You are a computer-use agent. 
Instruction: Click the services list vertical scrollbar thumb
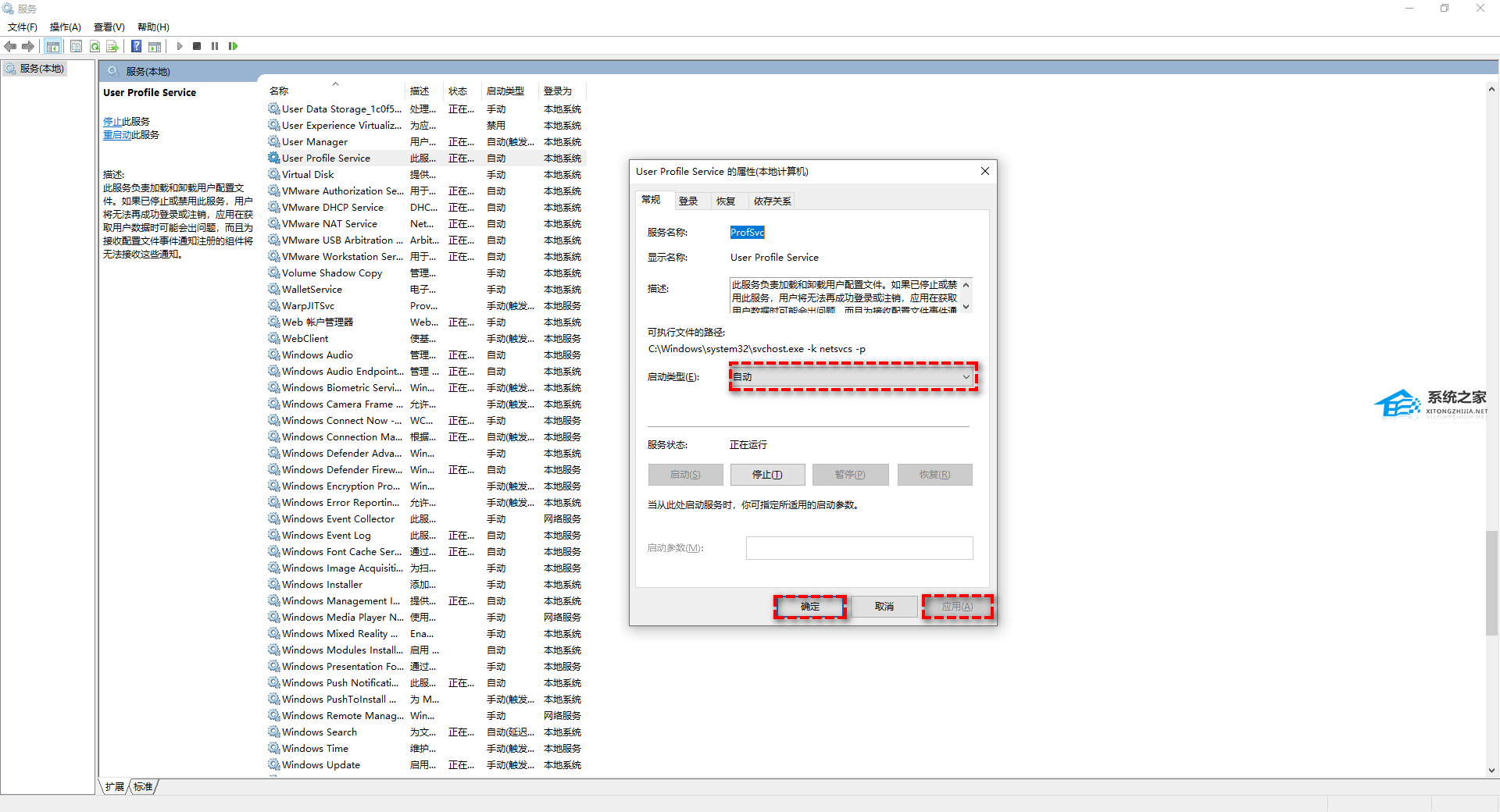tap(1491, 582)
